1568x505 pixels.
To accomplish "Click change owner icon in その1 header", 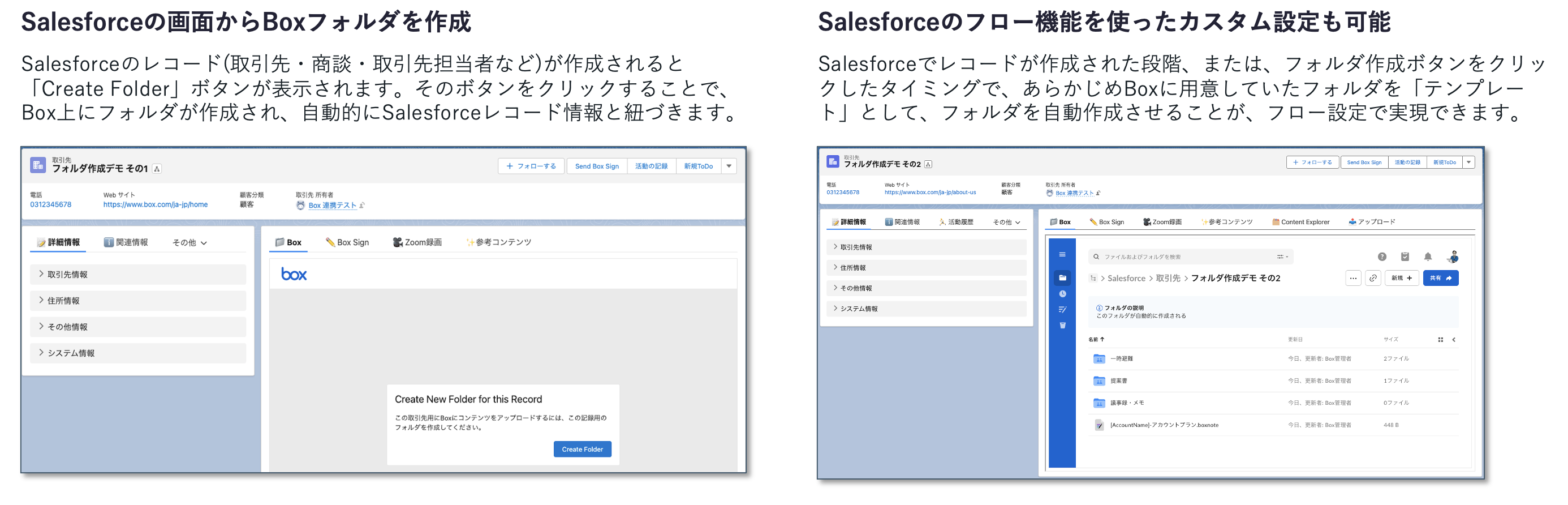I will click(x=362, y=206).
